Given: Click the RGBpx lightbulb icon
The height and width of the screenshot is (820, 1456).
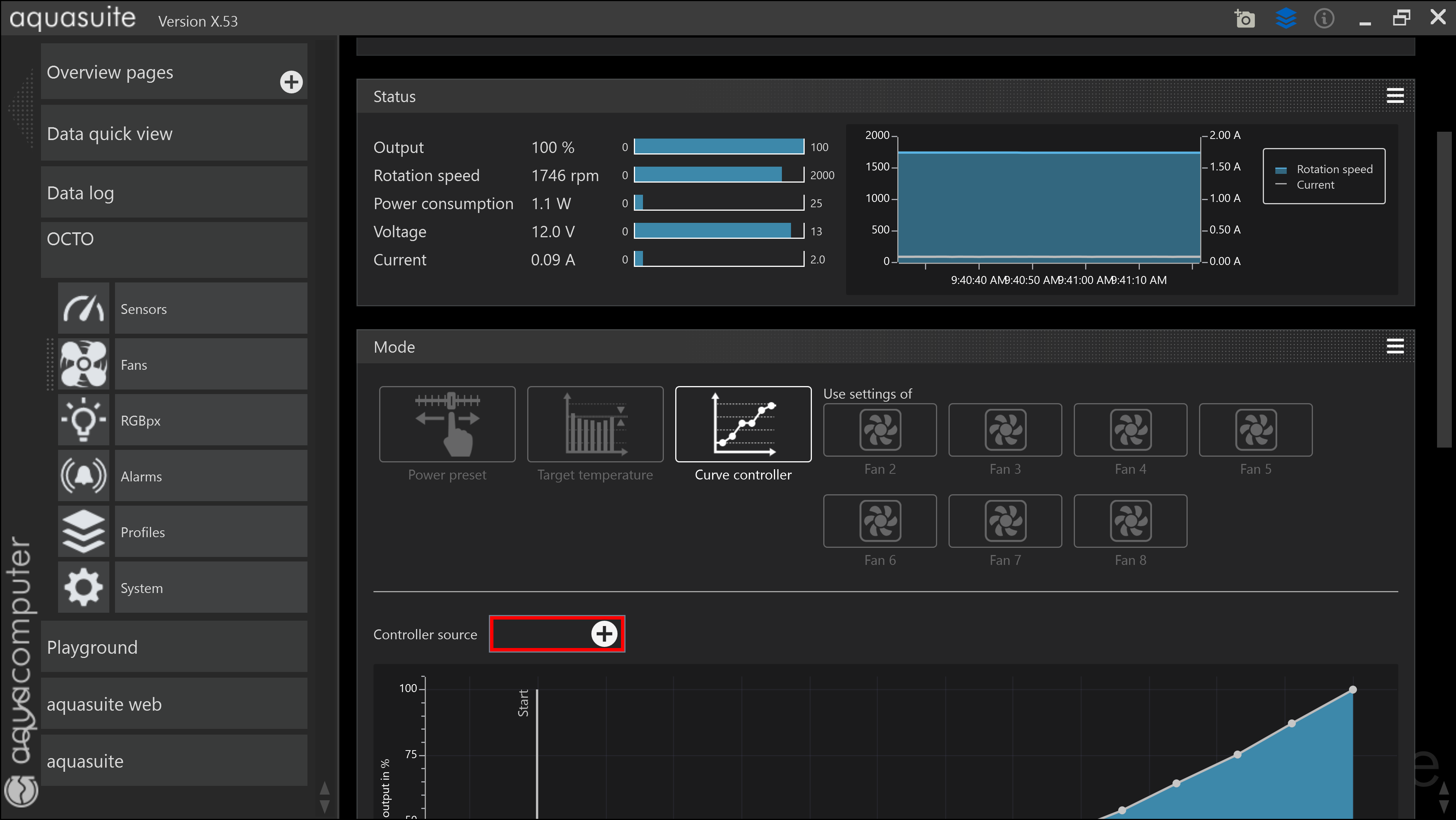Looking at the screenshot, I should tap(84, 420).
